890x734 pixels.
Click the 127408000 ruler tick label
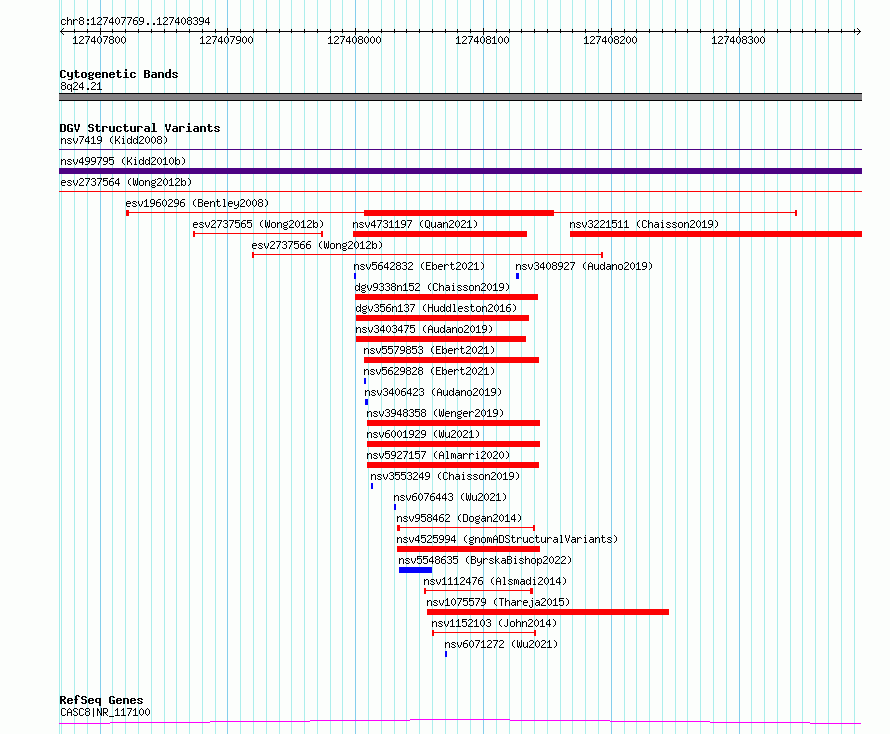click(x=354, y=40)
